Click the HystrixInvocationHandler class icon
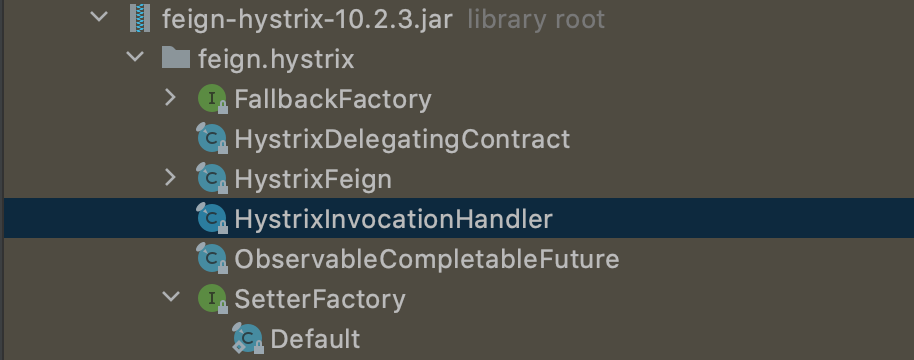Viewport: 914px width, 360px height. tap(212, 218)
